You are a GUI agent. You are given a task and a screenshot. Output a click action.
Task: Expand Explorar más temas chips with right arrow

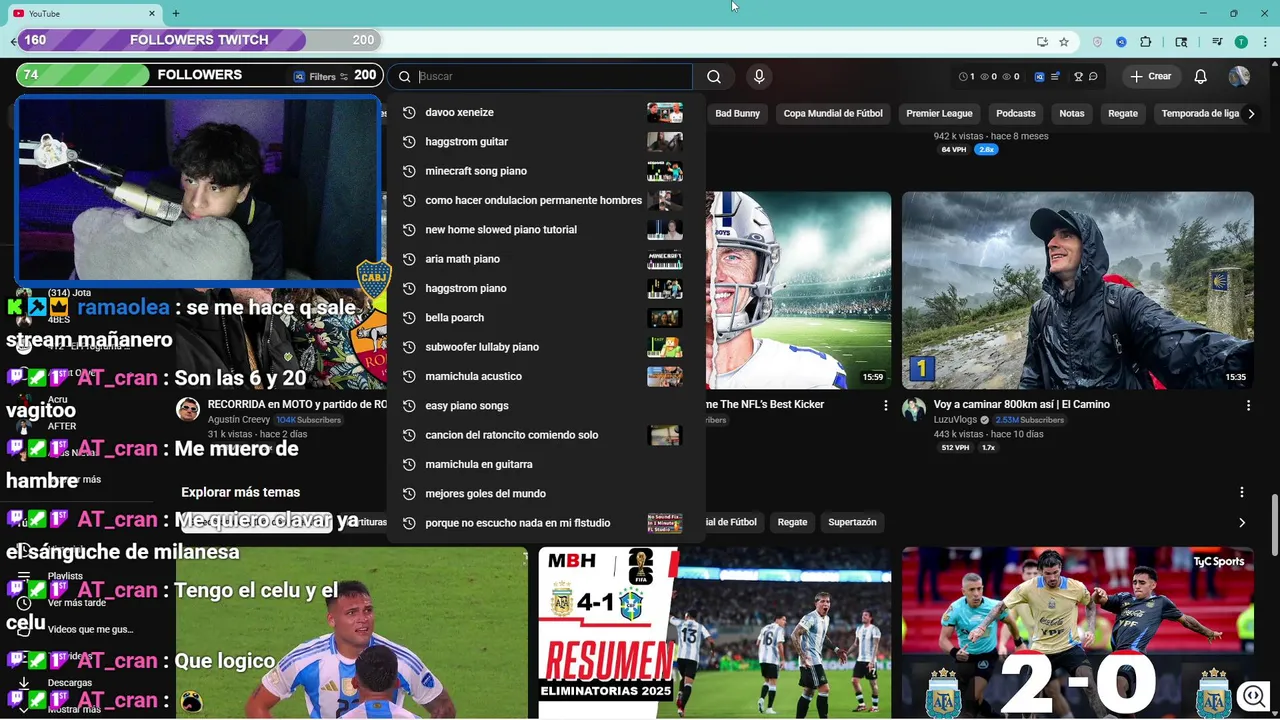1242,522
